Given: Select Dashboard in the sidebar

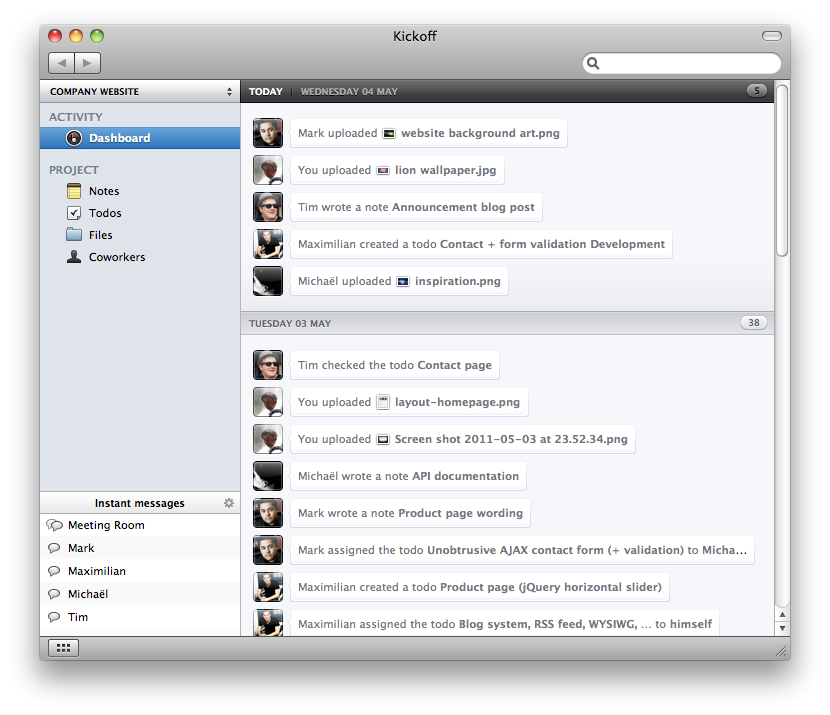Looking at the screenshot, I should point(140,138).
